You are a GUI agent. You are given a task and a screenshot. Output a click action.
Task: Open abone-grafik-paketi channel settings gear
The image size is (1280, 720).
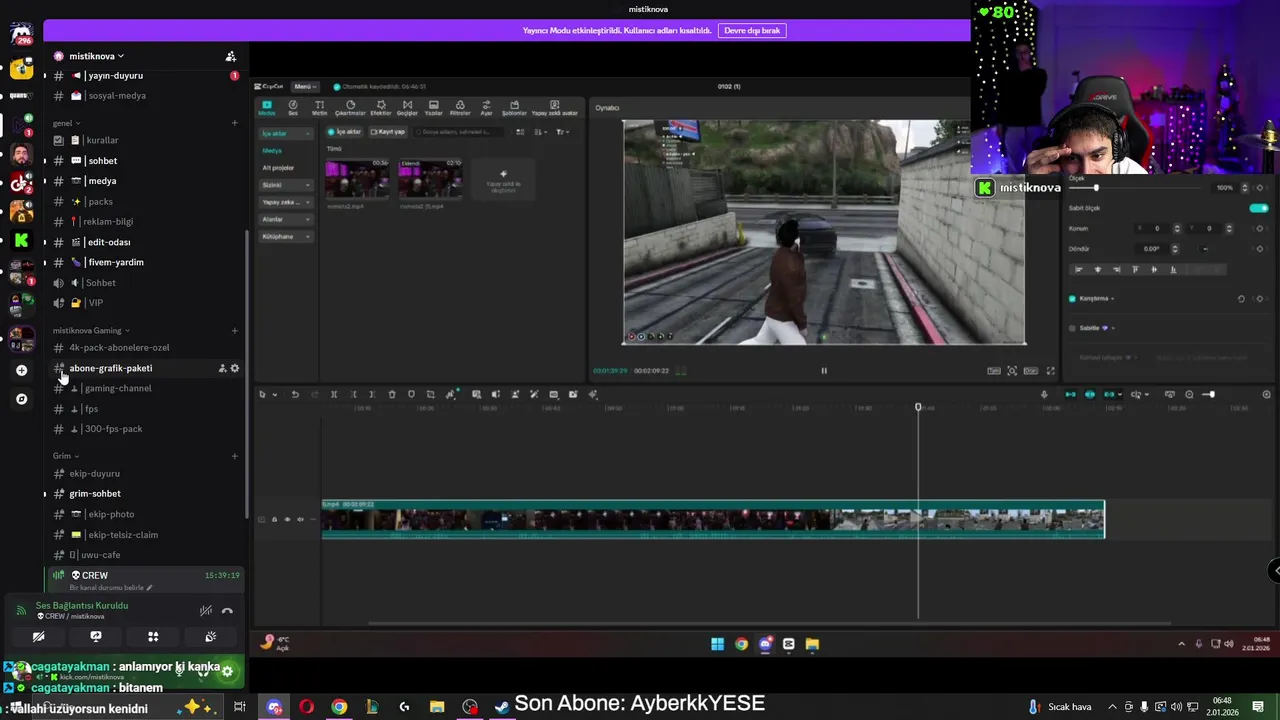click(x=235, y=368)
